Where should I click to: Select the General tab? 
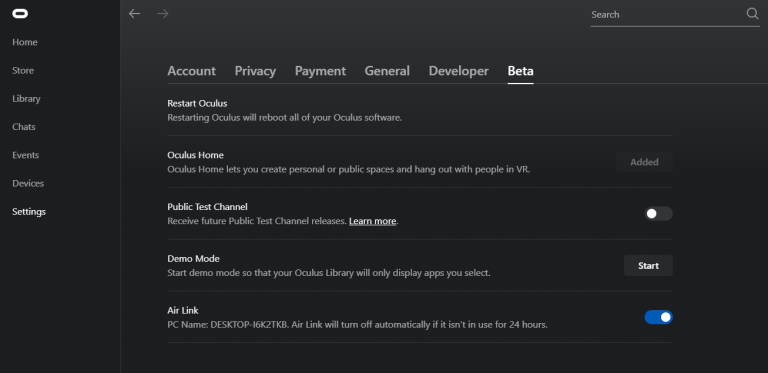(387, 71)
